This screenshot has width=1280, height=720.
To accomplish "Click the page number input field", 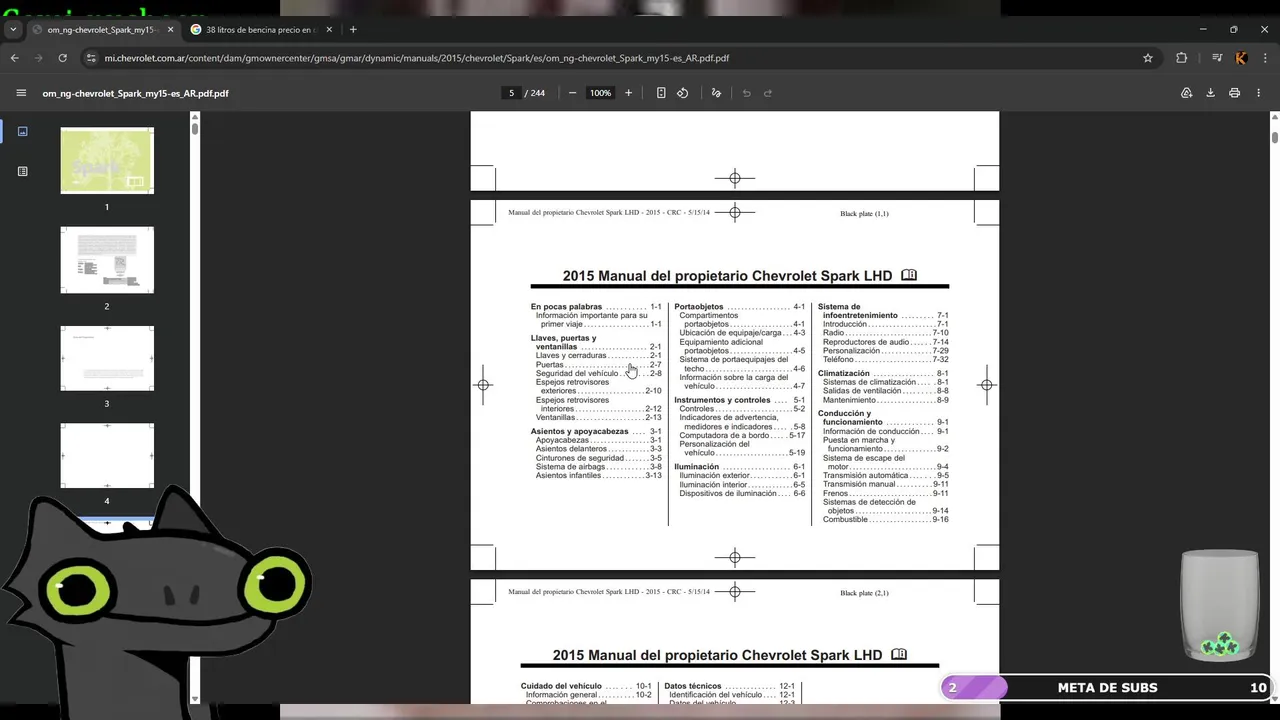I will 511,93.
